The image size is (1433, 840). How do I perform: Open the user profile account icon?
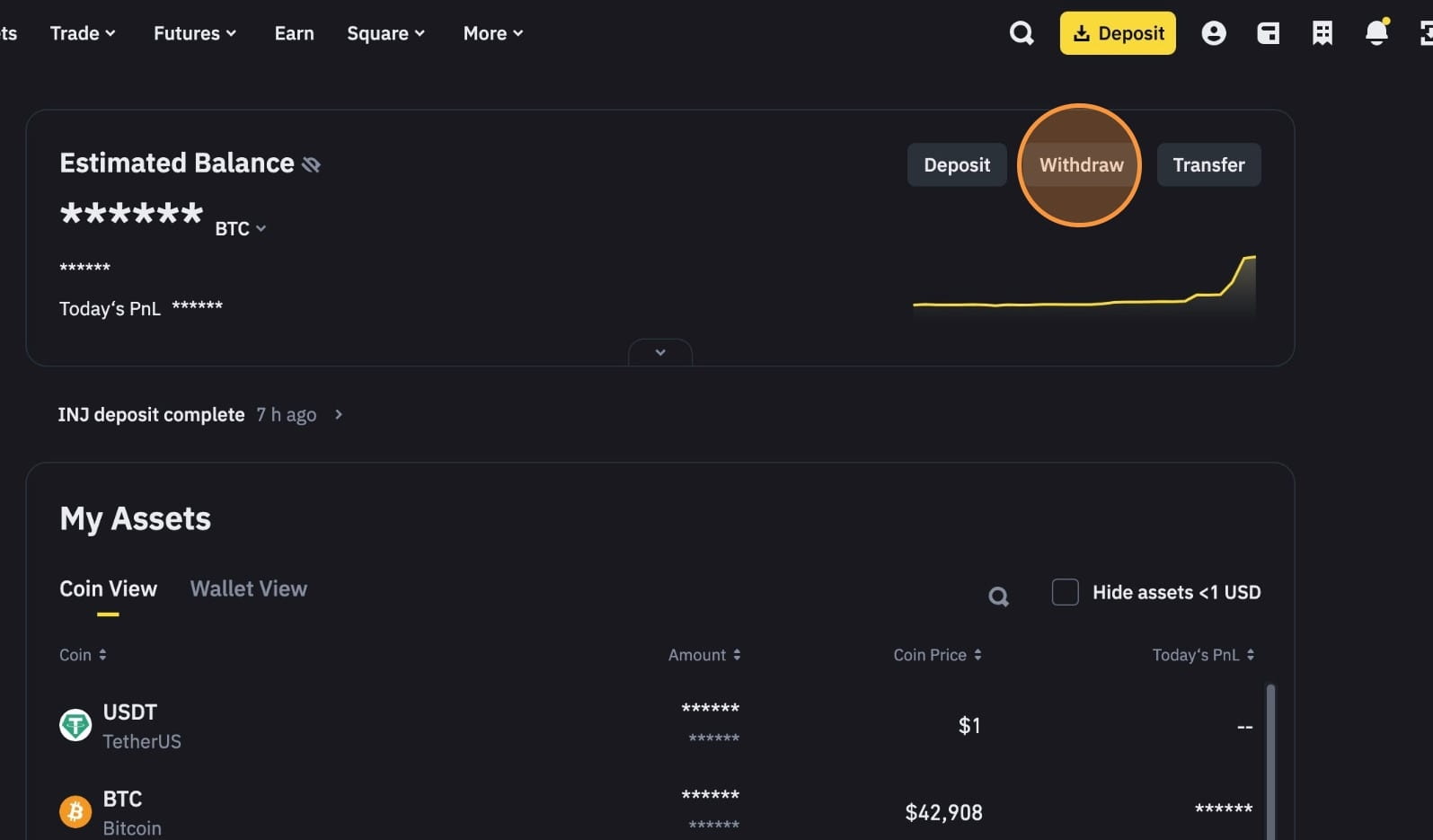(1213, 33)
